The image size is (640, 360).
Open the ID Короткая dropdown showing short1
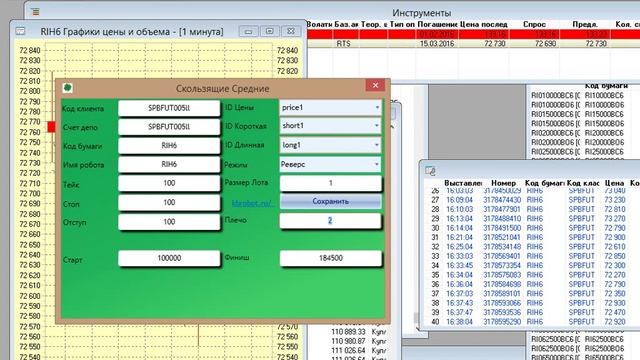coord(330,126)
